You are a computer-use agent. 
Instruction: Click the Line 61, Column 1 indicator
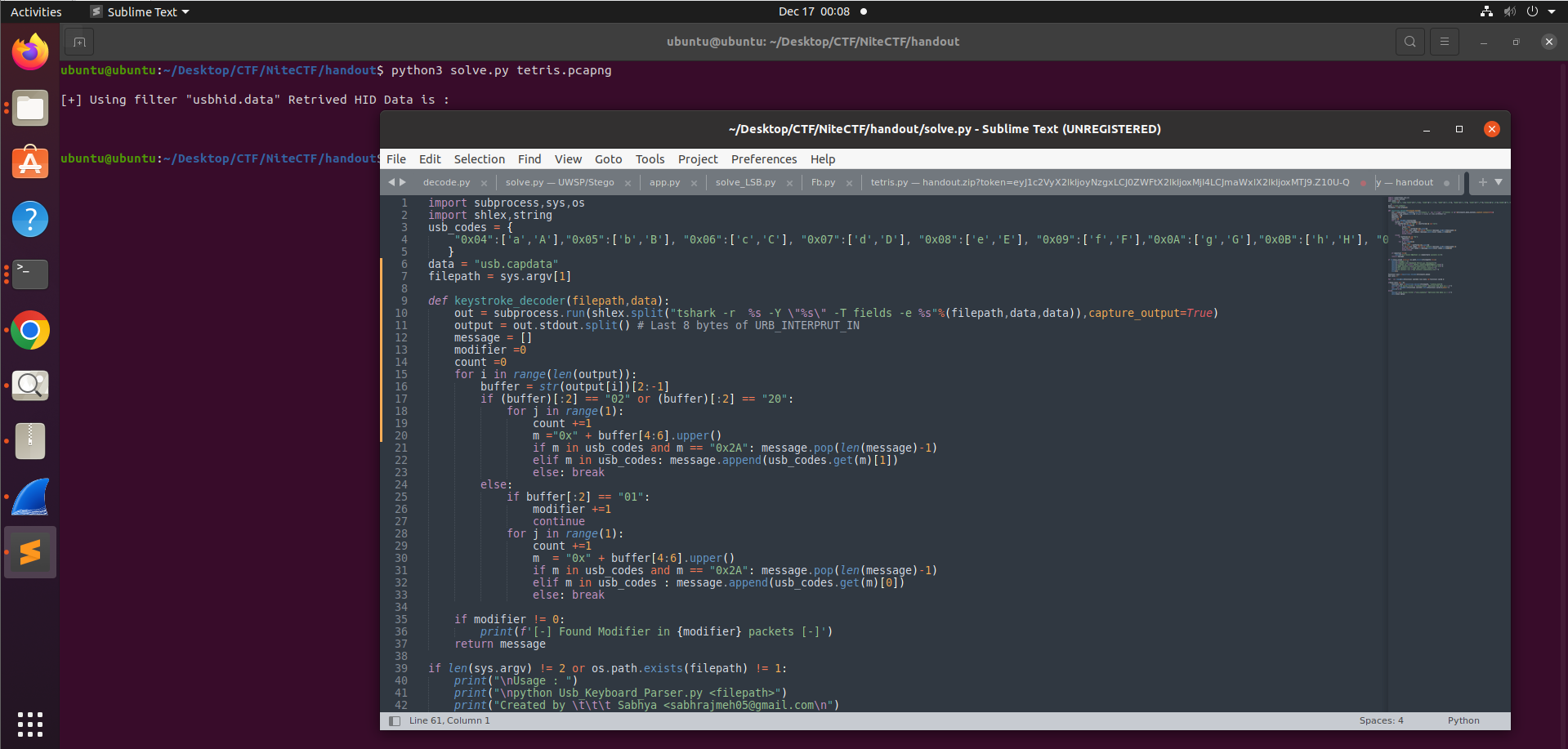449,720
